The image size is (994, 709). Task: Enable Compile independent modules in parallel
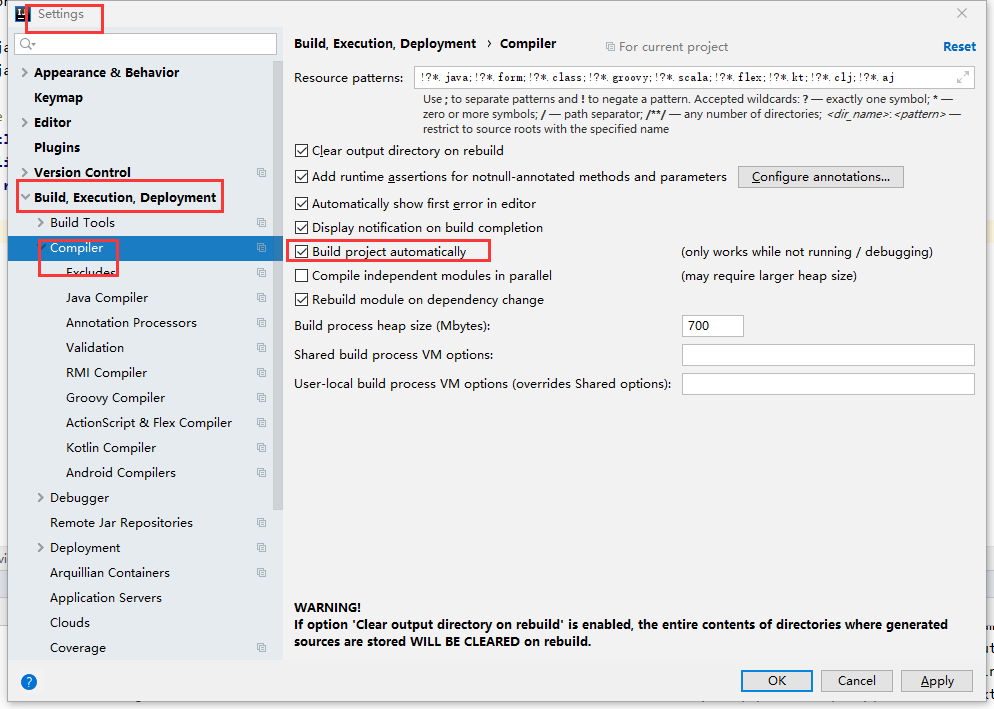[x=302, y=276]
